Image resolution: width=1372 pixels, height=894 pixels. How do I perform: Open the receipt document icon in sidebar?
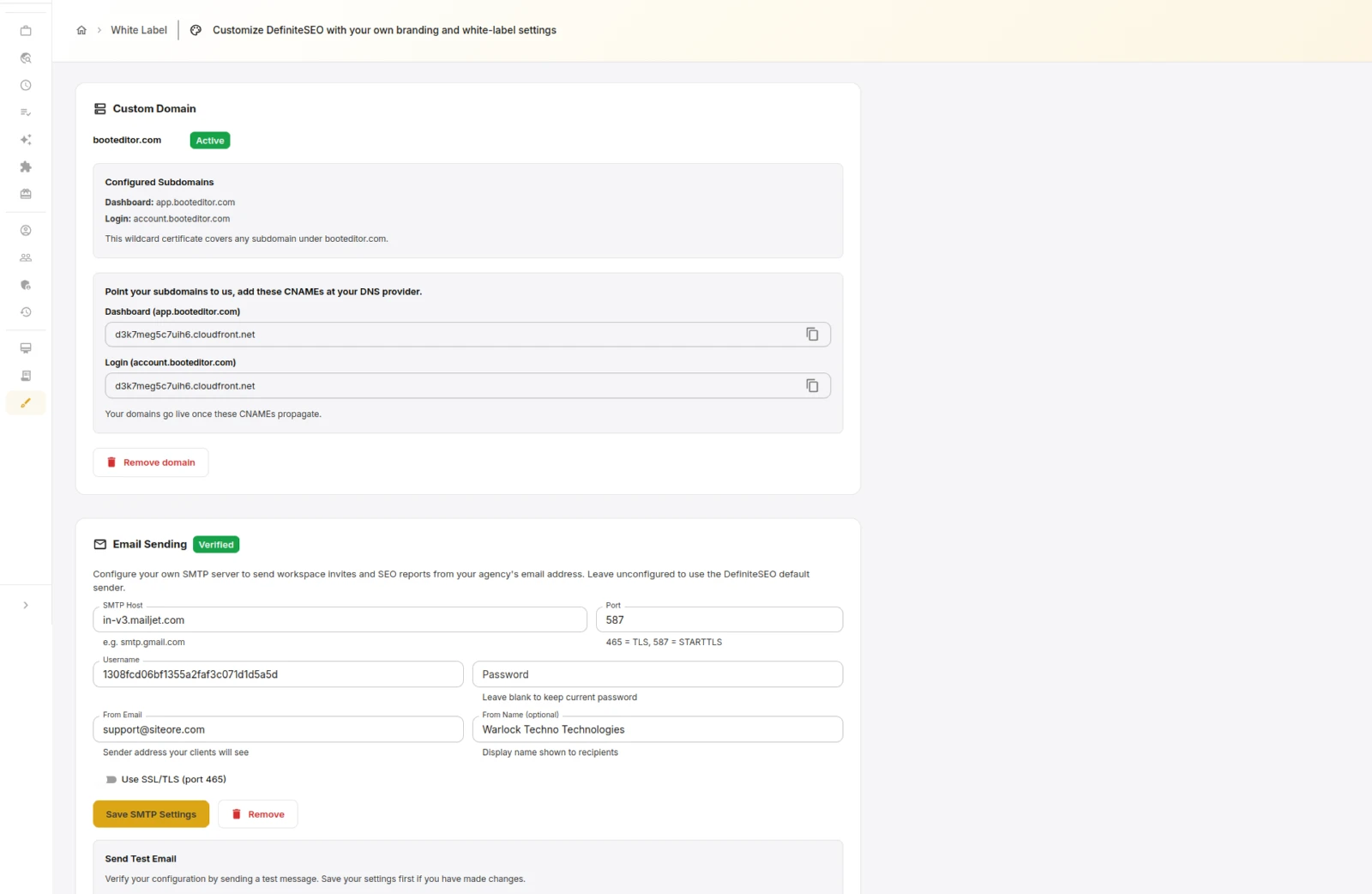coord(26,376)
